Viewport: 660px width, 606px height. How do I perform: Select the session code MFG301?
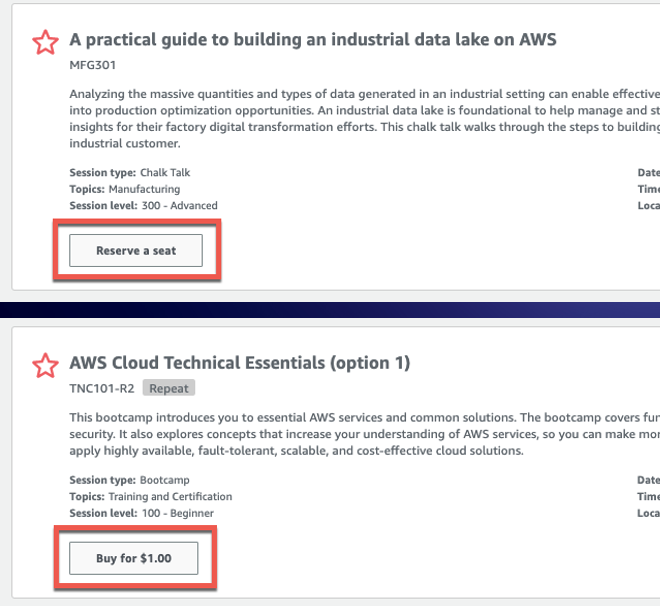tap(93, 65)
